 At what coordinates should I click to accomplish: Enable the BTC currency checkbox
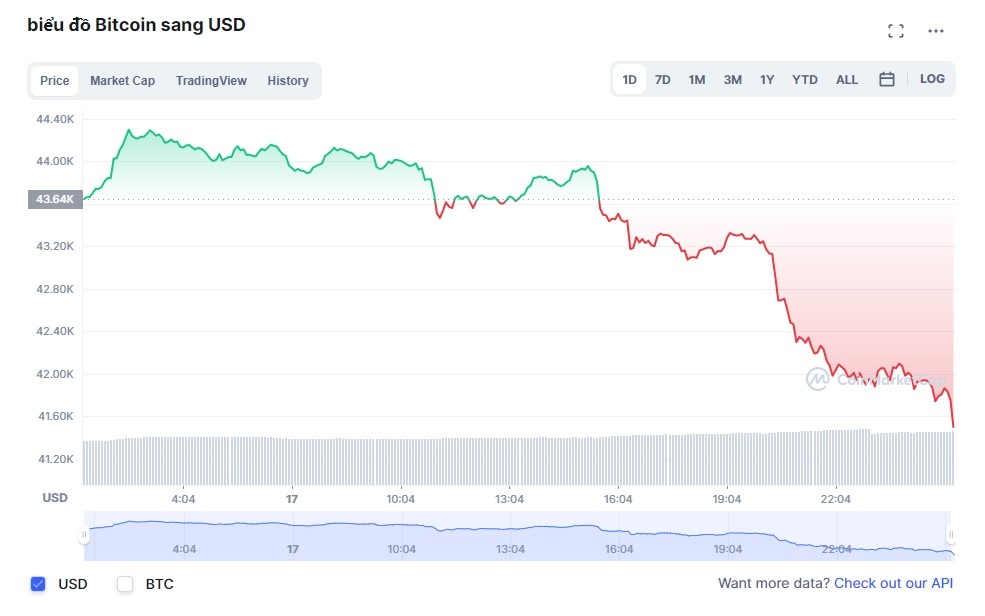pos(125,584)
